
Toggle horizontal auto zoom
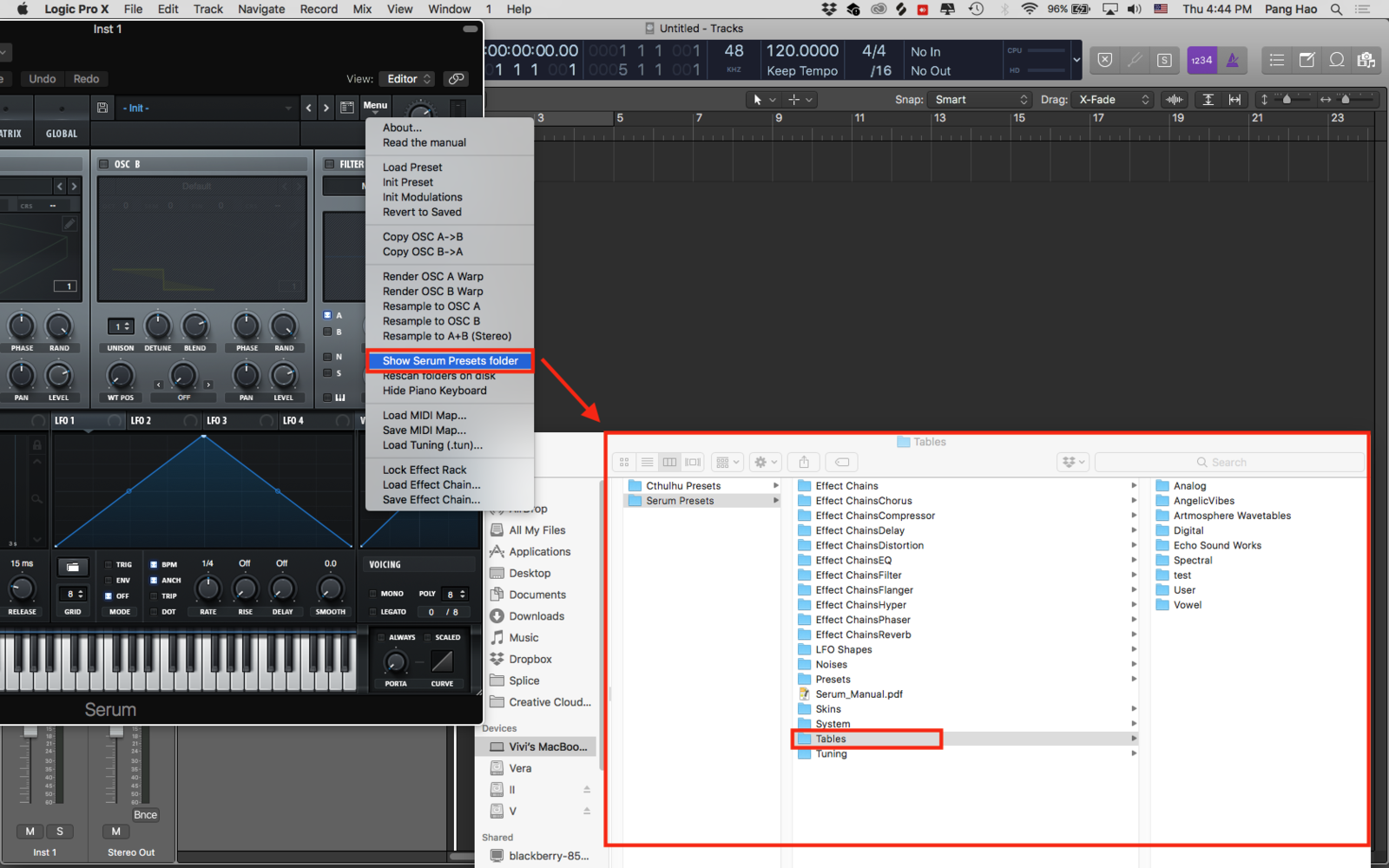click(x=1234, y=100)
